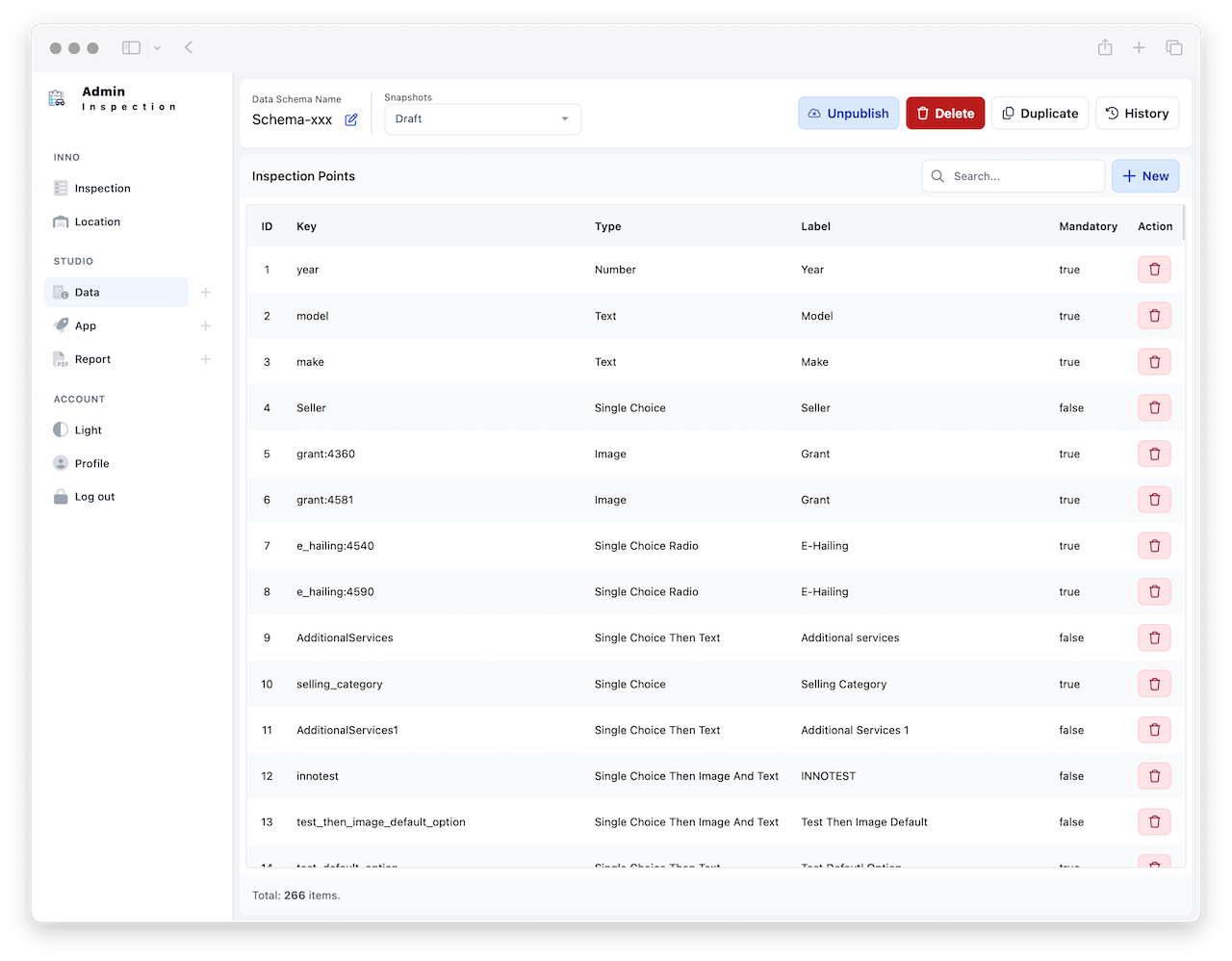This screenshot has height=961, width=1232.
Task: Delete the 'year' inspection point row
Action: pos(1154,270)
